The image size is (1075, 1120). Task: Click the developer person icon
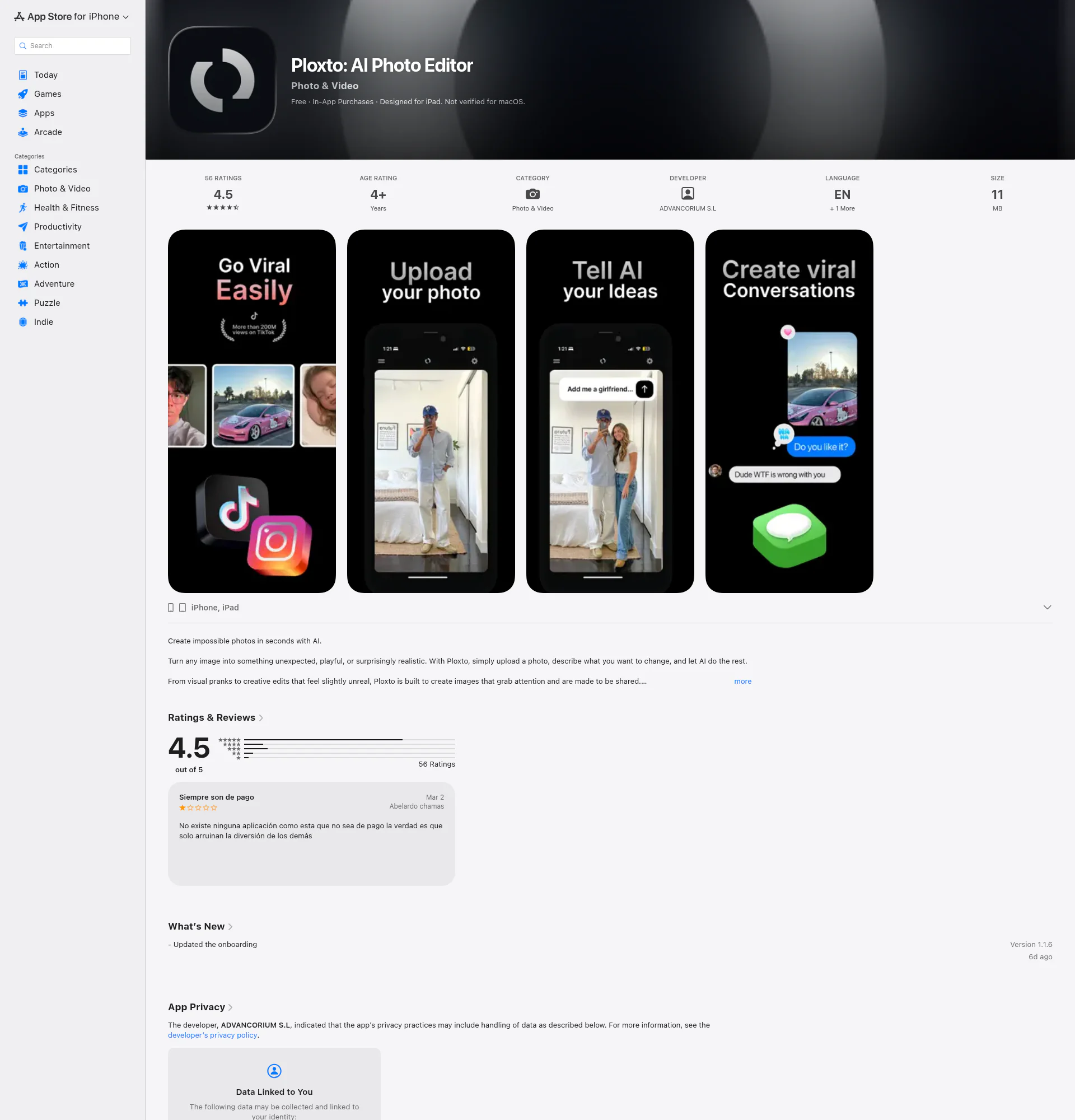click(x=688, y=194)
